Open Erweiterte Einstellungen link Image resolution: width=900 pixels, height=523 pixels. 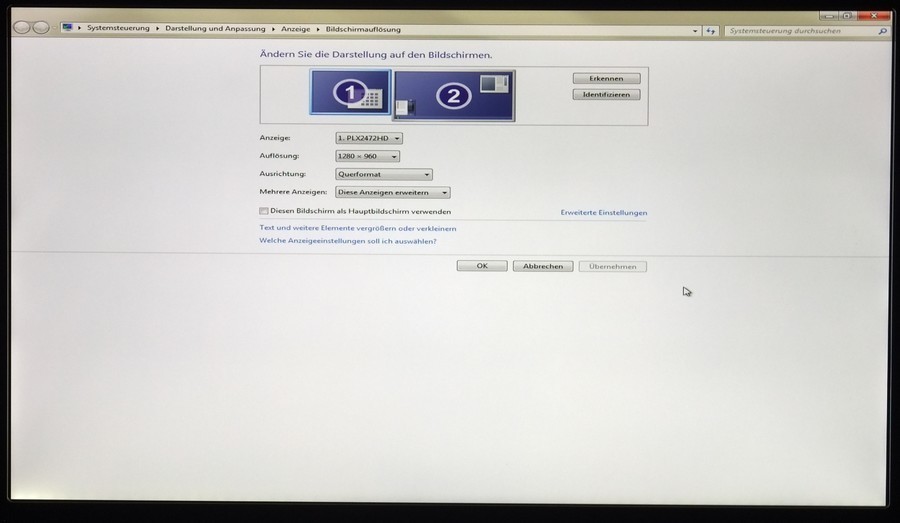click(x=604, y=212)
